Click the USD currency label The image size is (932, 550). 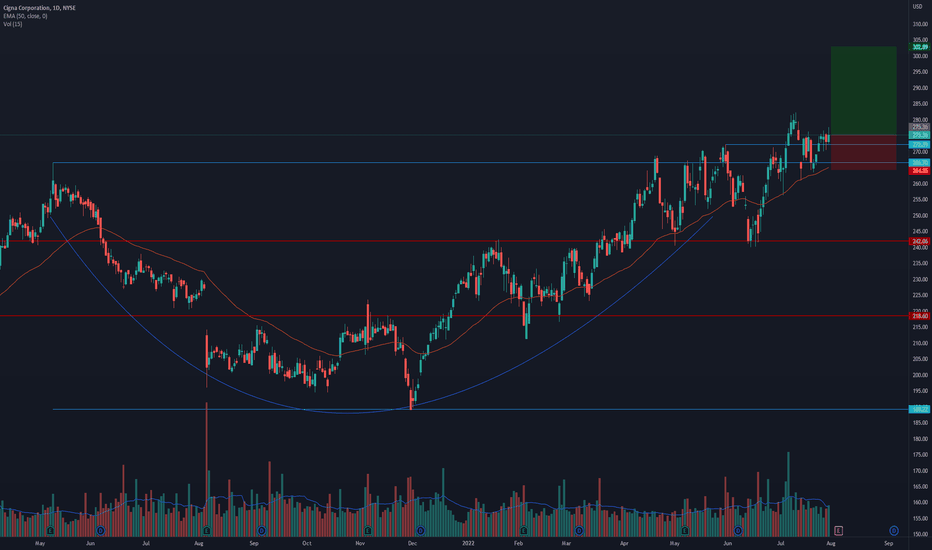coord(918,7)
